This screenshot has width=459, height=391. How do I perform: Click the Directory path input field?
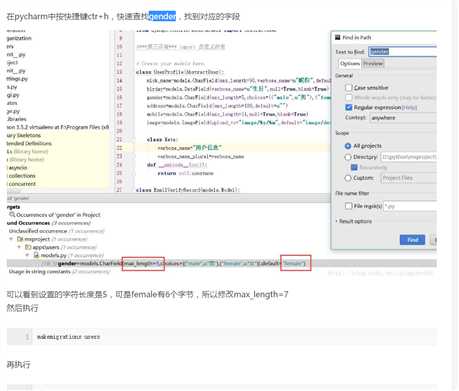click(408, 157)
